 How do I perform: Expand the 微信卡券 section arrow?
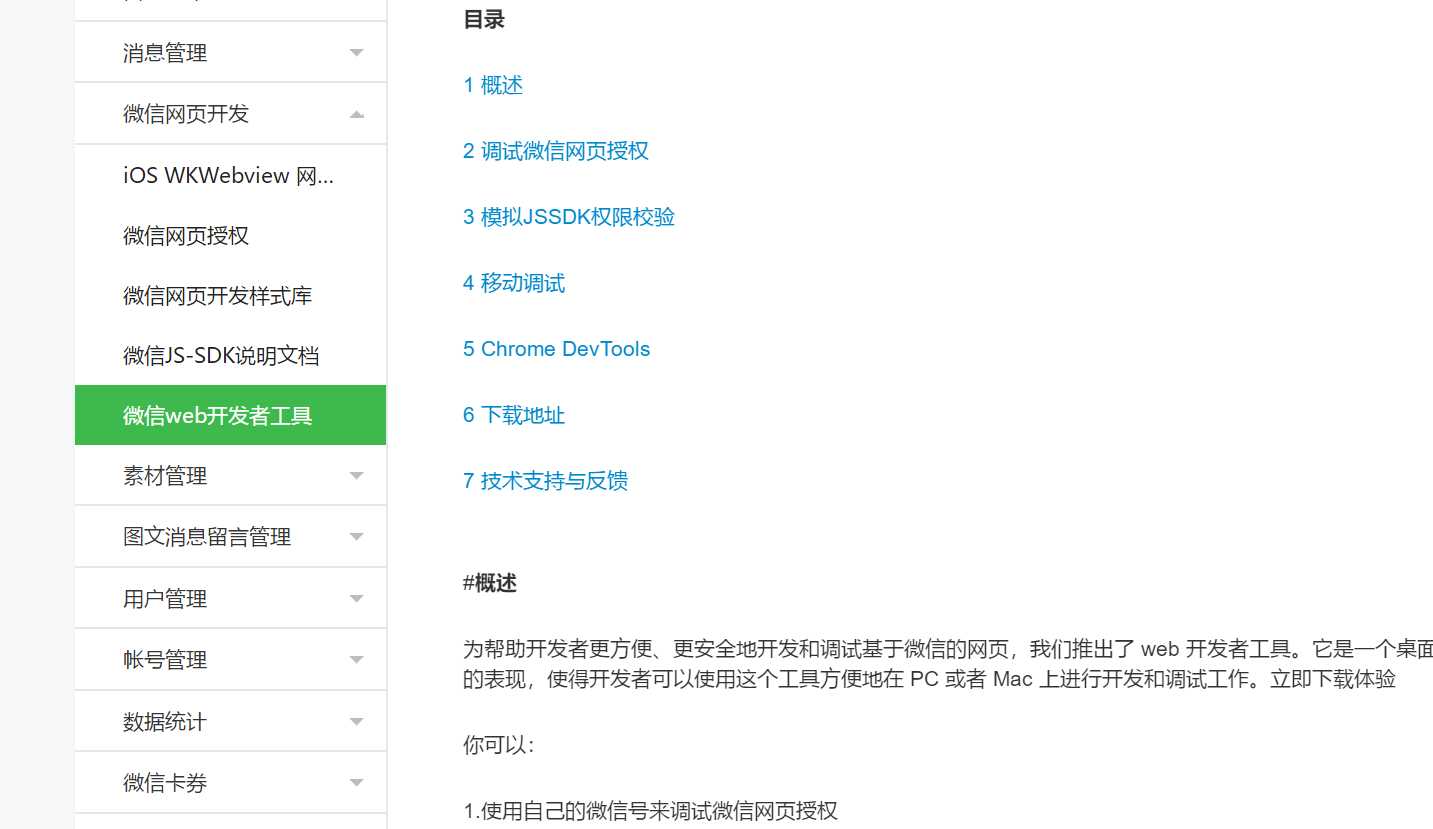(x=357, y=783)
